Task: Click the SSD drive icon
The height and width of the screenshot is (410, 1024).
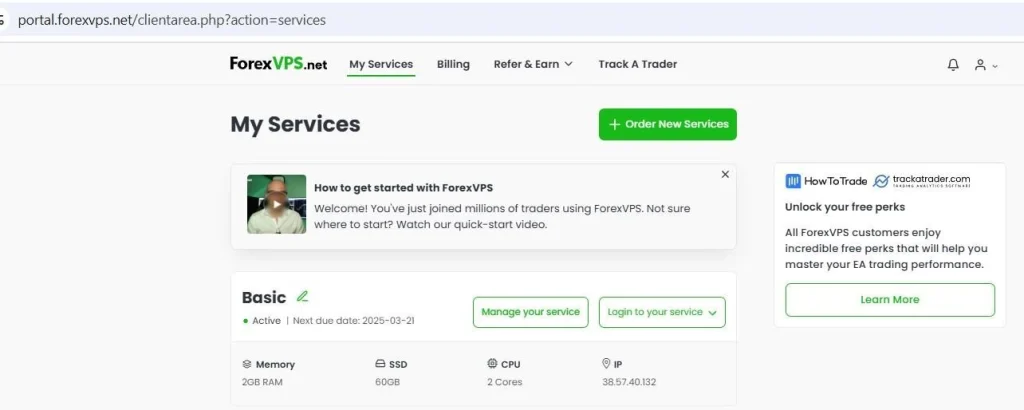Action: pyautogui.click(x=380, y=364)
